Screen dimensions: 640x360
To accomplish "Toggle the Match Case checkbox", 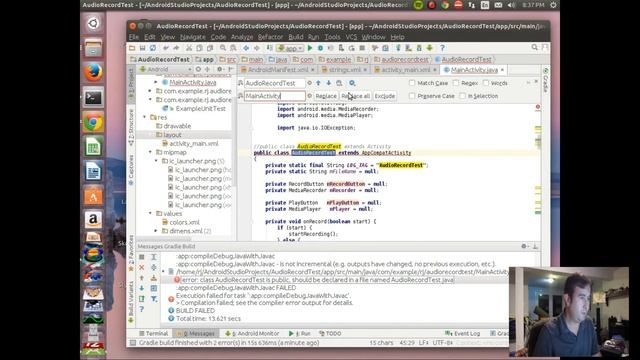I will pyautogui.click(x=412, y=83).
